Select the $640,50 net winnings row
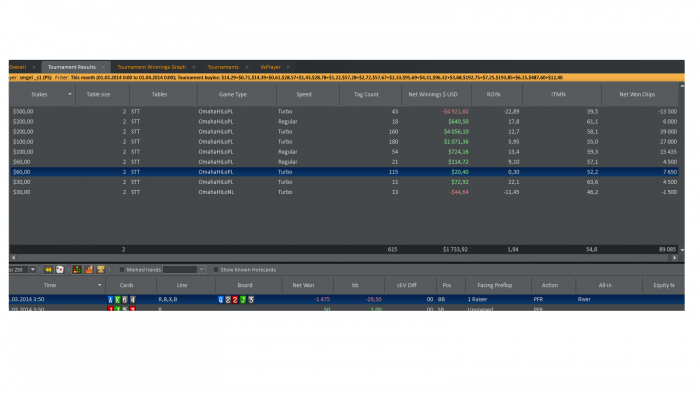The height and width of the screenshot is (394, 700). (344, 121)
